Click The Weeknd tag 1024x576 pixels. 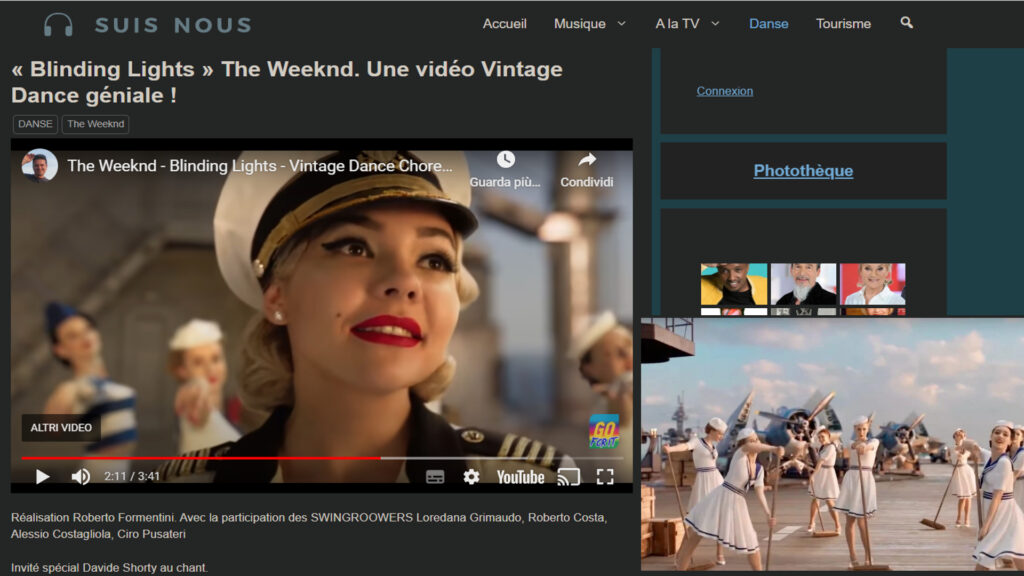95,124
